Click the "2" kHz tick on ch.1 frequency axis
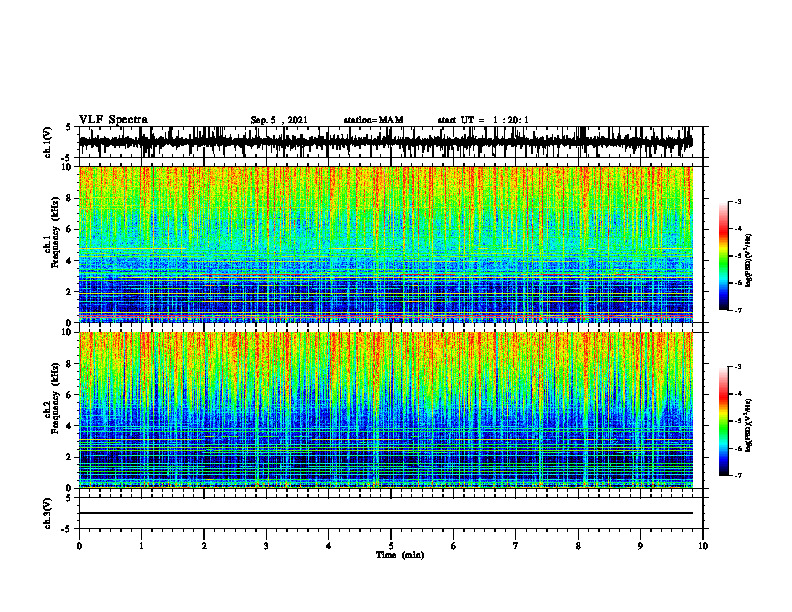The width and height of the screenshot is (792, 612). (71, 291)
